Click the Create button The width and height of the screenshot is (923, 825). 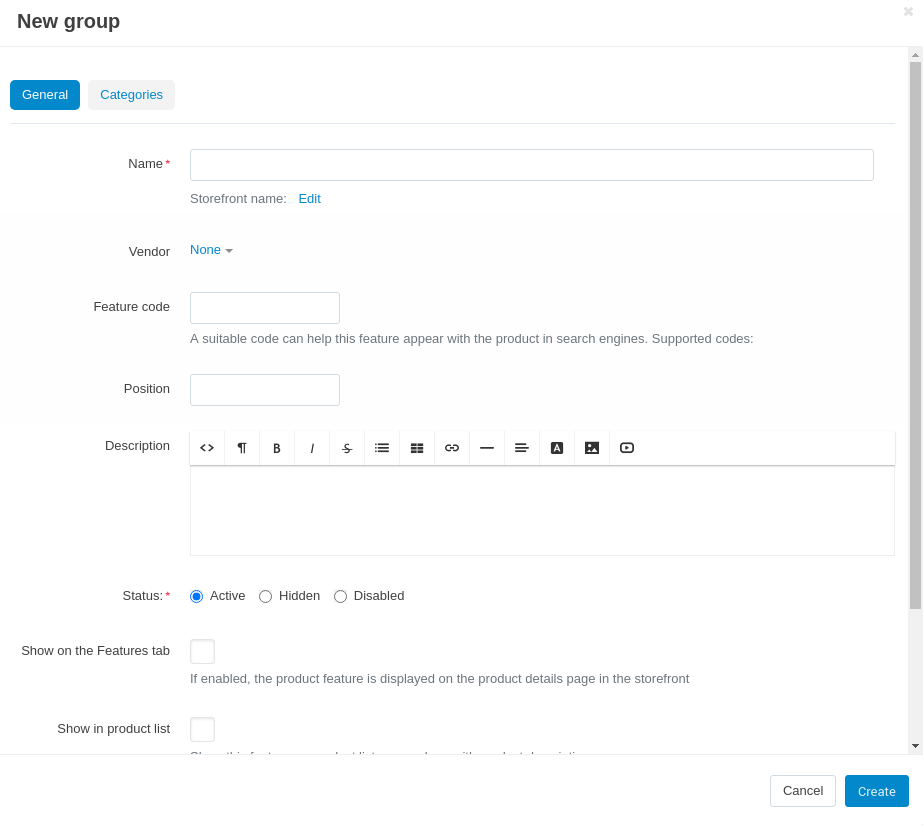[876, 791]
